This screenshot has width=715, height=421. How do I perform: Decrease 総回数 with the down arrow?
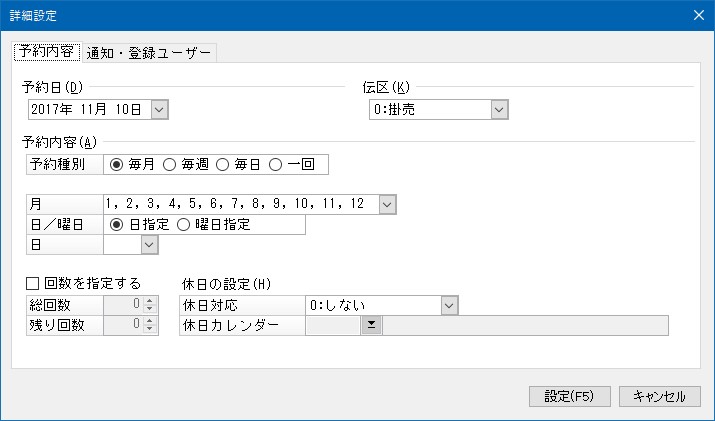coord(150,309)
